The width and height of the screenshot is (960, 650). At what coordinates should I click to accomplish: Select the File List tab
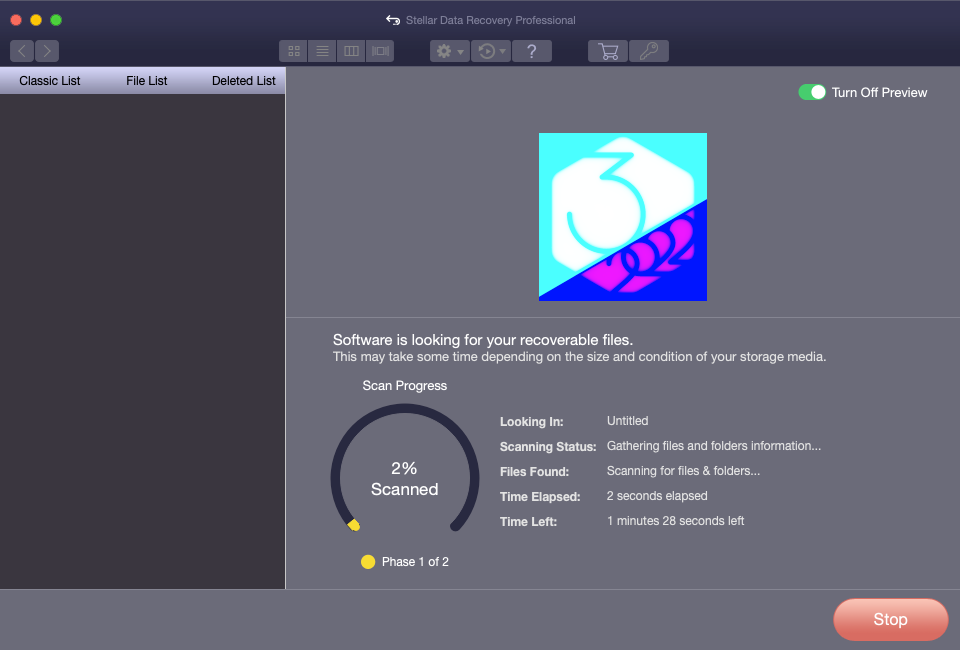146,81
